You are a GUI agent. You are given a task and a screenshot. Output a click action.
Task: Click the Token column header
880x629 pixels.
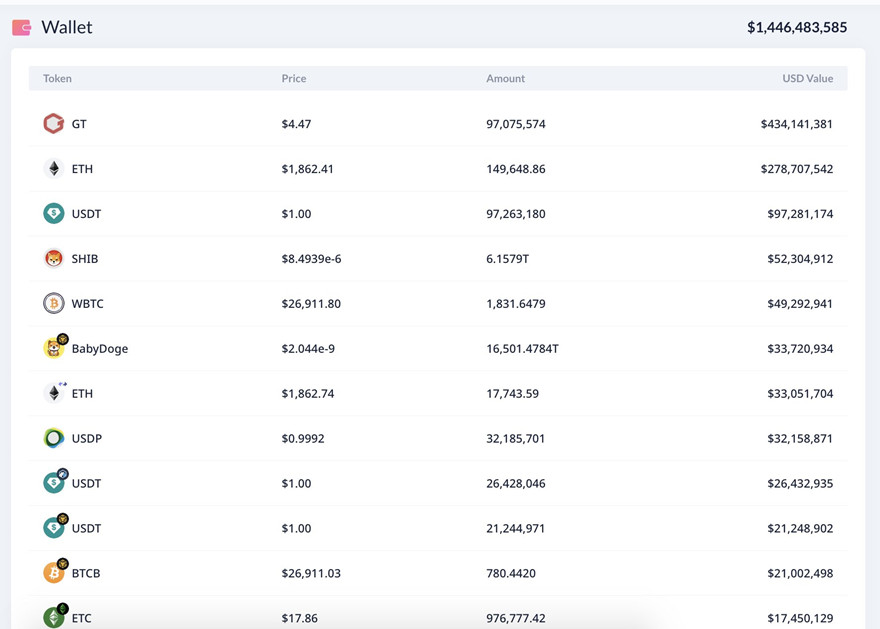tap(57, 79)
